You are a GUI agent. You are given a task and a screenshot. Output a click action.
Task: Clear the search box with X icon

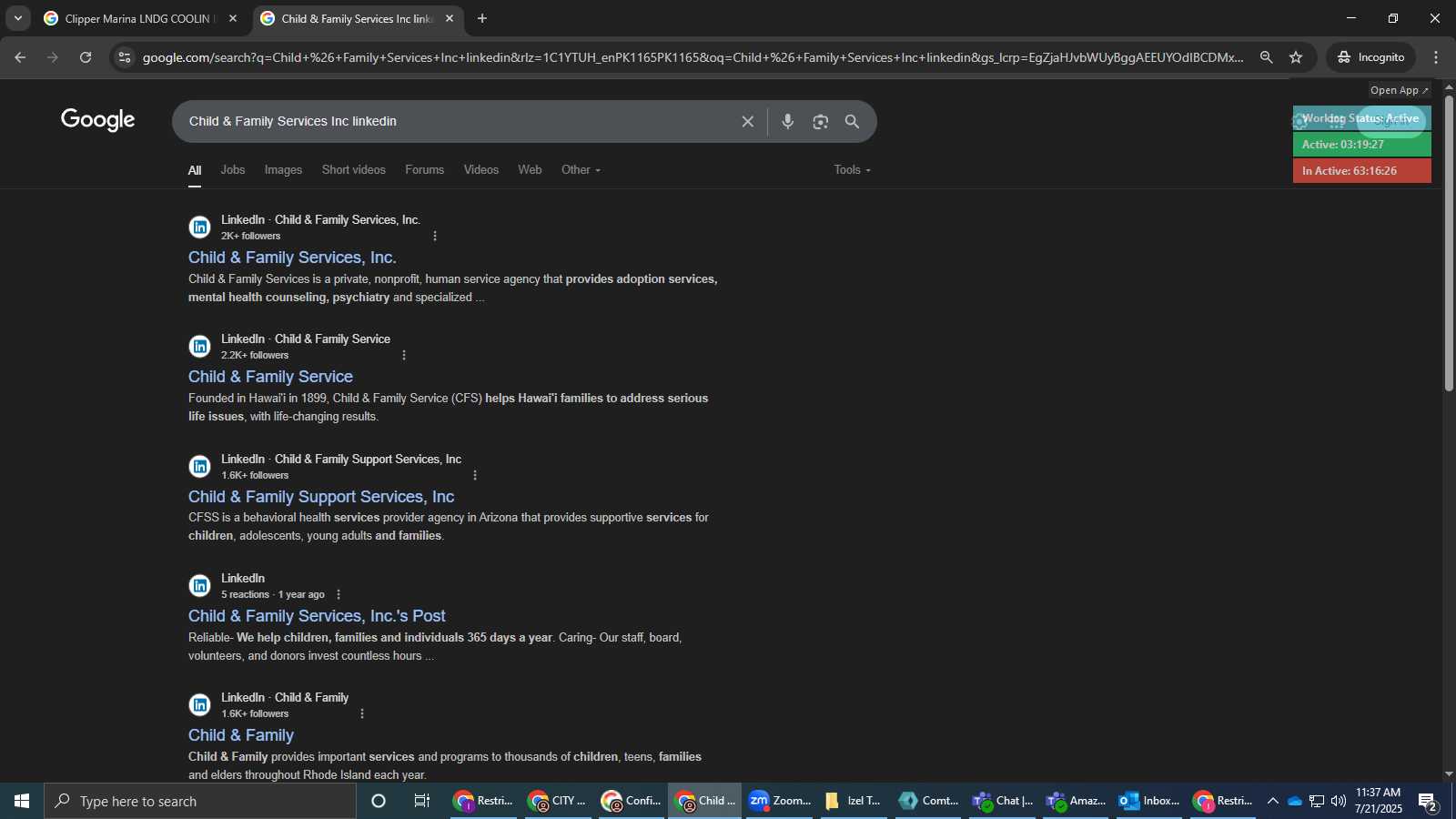pos(748,121)
